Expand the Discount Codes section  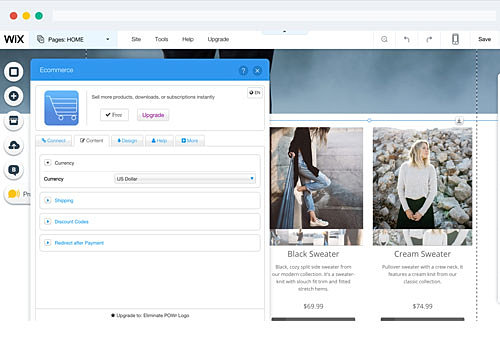[150, 222]
